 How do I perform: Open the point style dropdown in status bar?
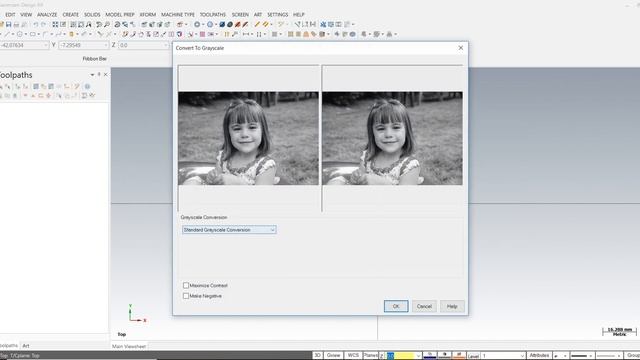pos(564,356)
